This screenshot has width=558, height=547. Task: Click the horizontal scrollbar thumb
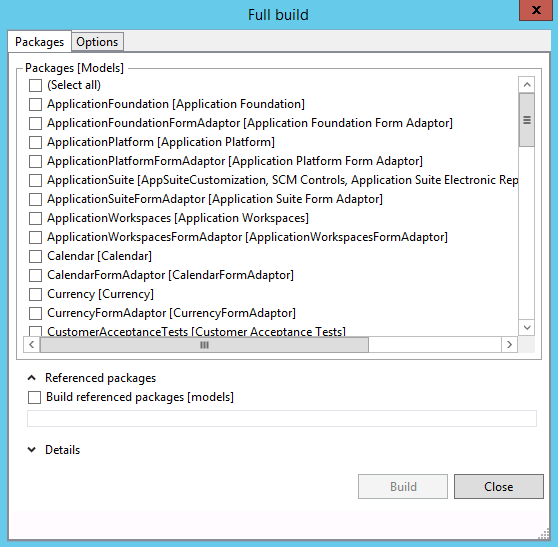204,344
